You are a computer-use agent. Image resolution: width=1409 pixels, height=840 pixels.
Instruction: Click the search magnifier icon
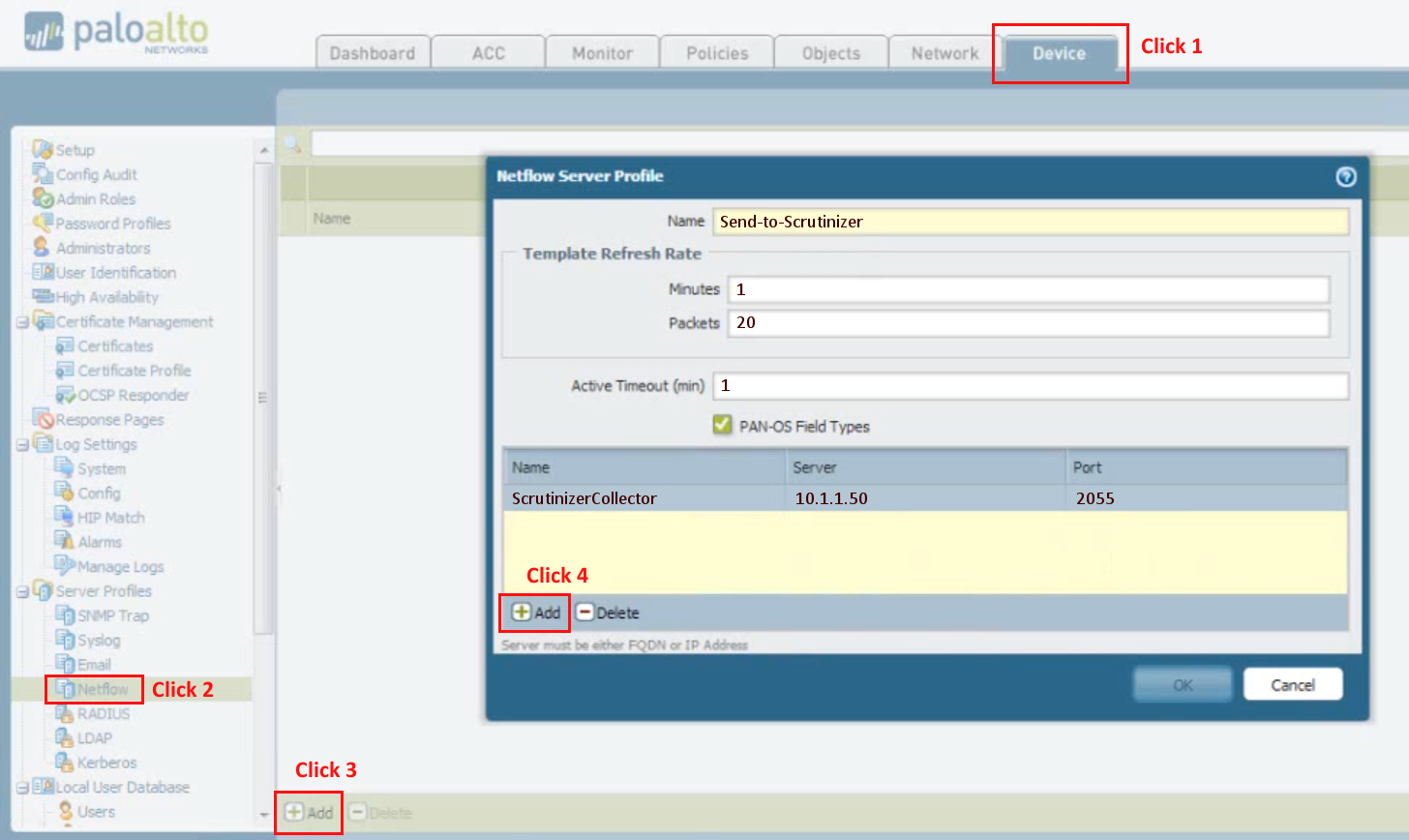[292, 145]
